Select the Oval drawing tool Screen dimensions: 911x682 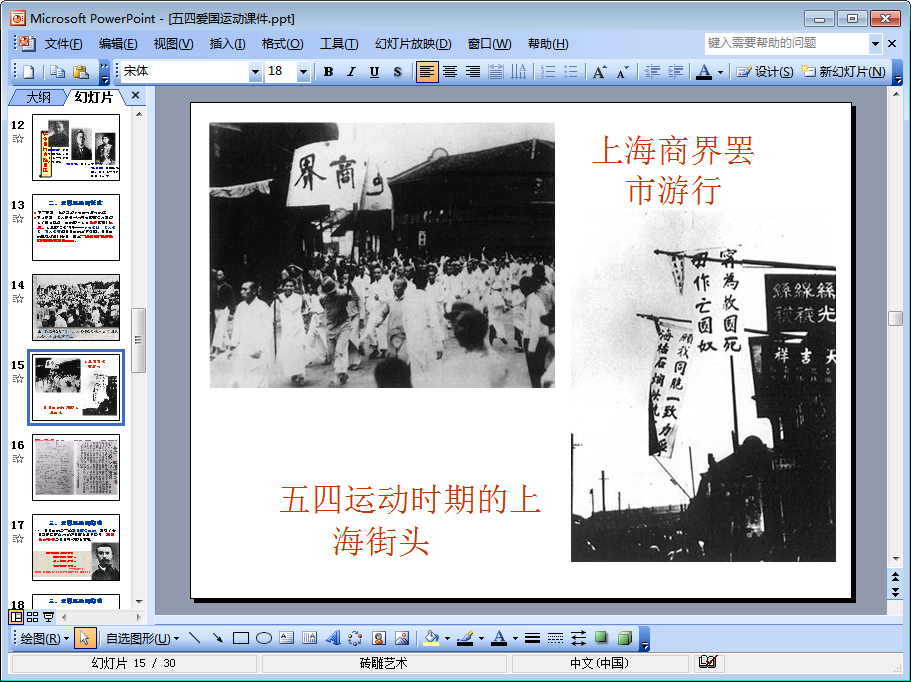click(264, 638)
